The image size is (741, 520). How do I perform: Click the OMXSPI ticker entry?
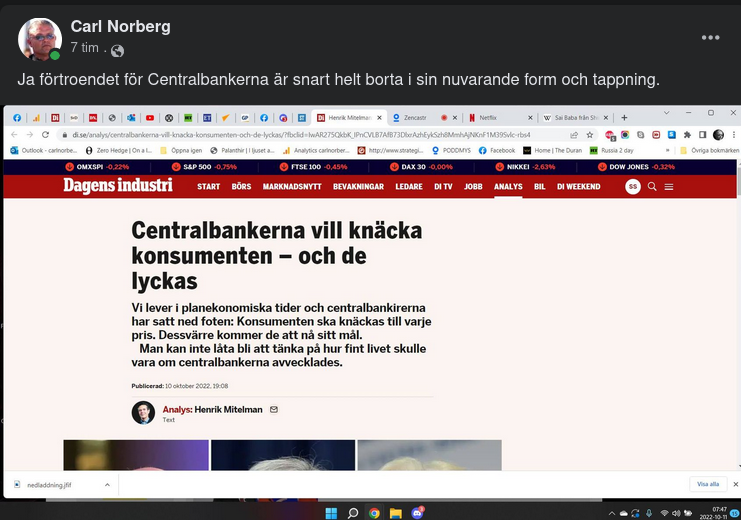coord(97,167)
